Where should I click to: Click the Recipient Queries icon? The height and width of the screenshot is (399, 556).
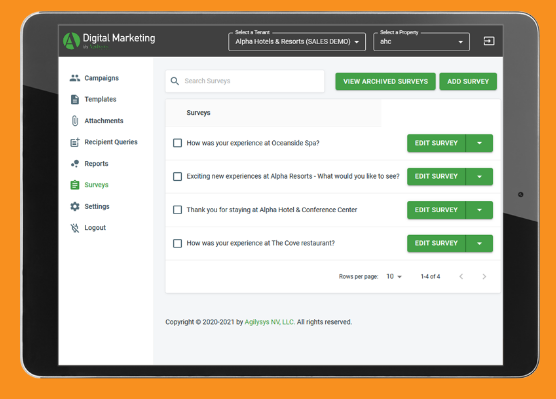[x=75, y=142]
